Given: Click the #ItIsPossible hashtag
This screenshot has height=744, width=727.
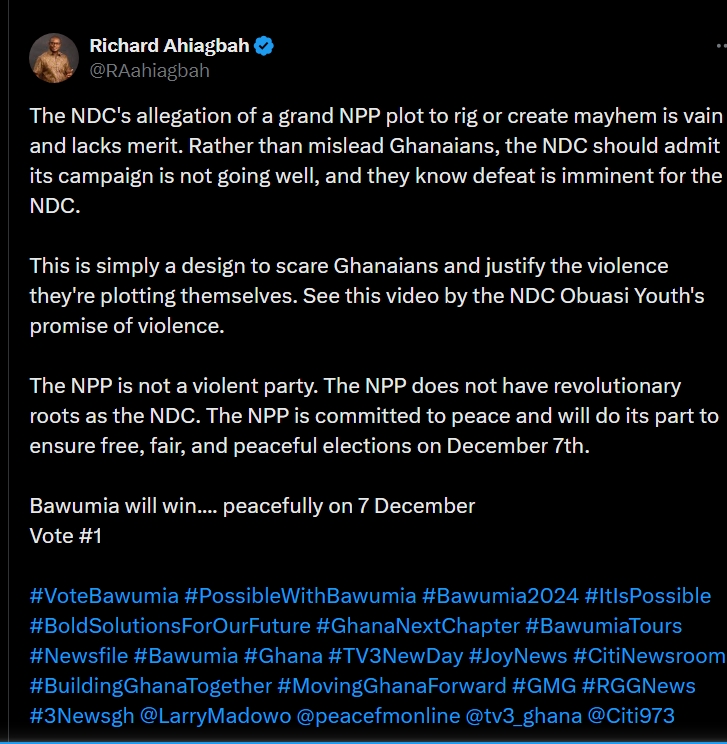Looking at the screenshot, I should click(x=648, y=596).
